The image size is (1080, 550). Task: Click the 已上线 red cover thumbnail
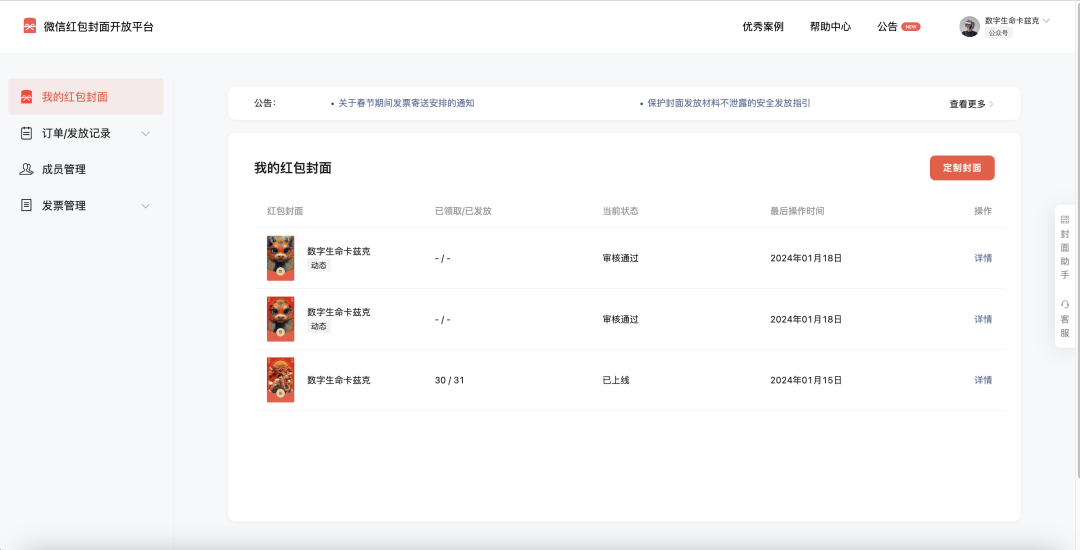click(x=280, y=379)
